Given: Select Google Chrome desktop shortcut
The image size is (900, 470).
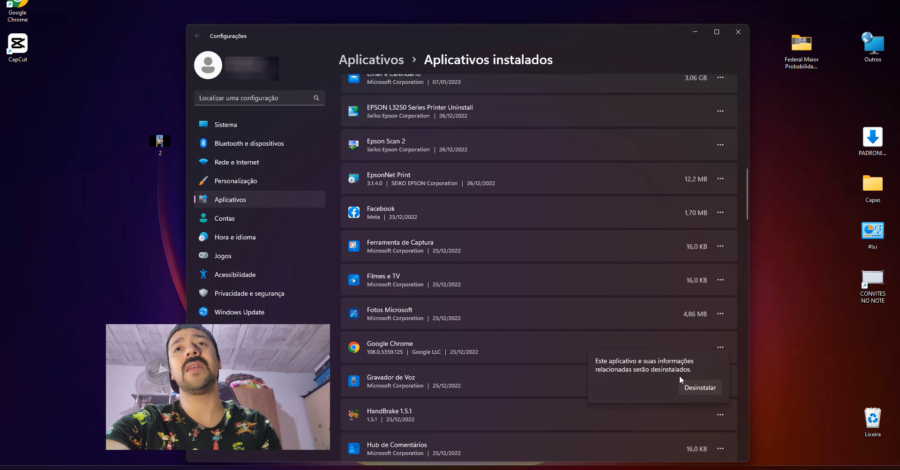Looking at the screenshot, I should [17, 10].
